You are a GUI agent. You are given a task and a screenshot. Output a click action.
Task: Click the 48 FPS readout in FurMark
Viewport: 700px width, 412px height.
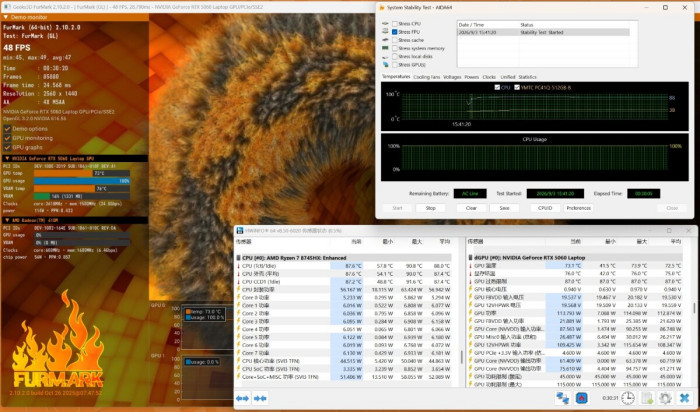pos(17,47)
